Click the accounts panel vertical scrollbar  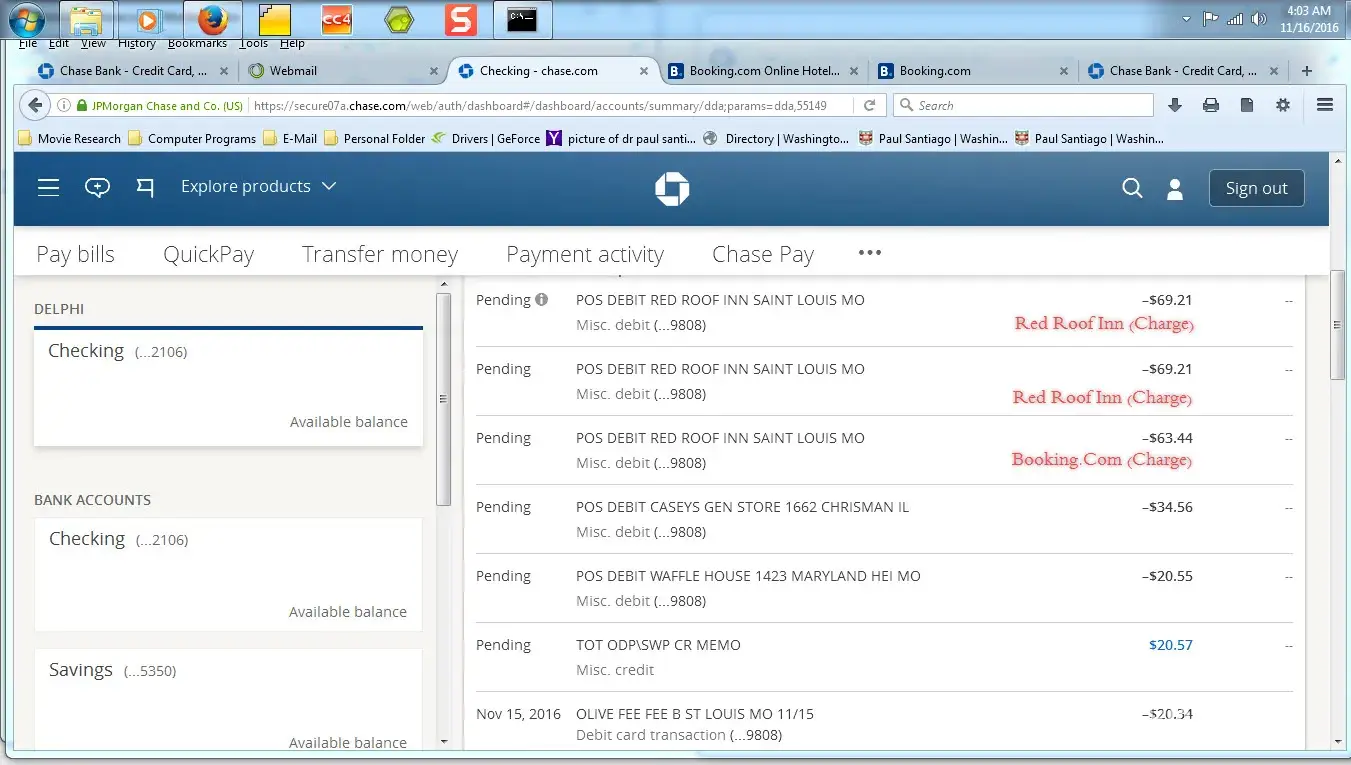(x=444, y=400)
